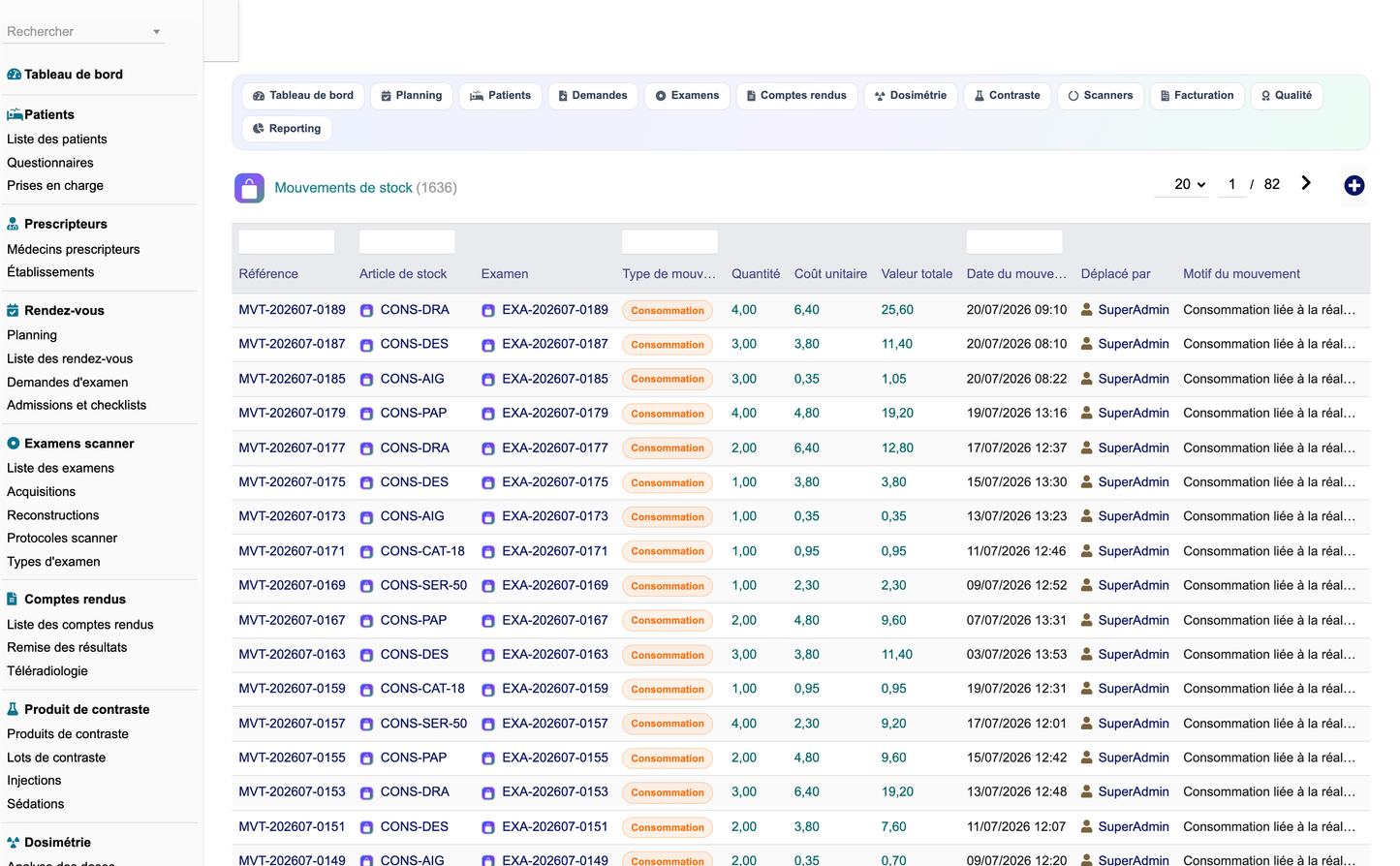Click the add new stock movement plus icon

pyautogui.click(x=1353, y=185)
